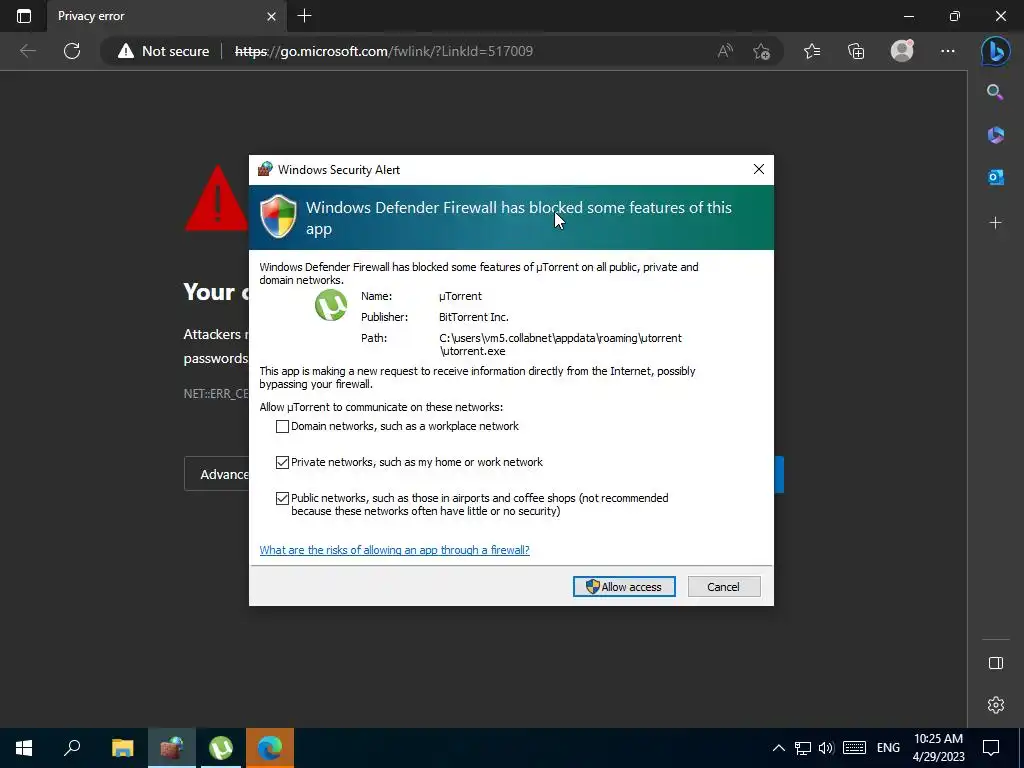Open Edge Settings and more menu

pos(948,51)
